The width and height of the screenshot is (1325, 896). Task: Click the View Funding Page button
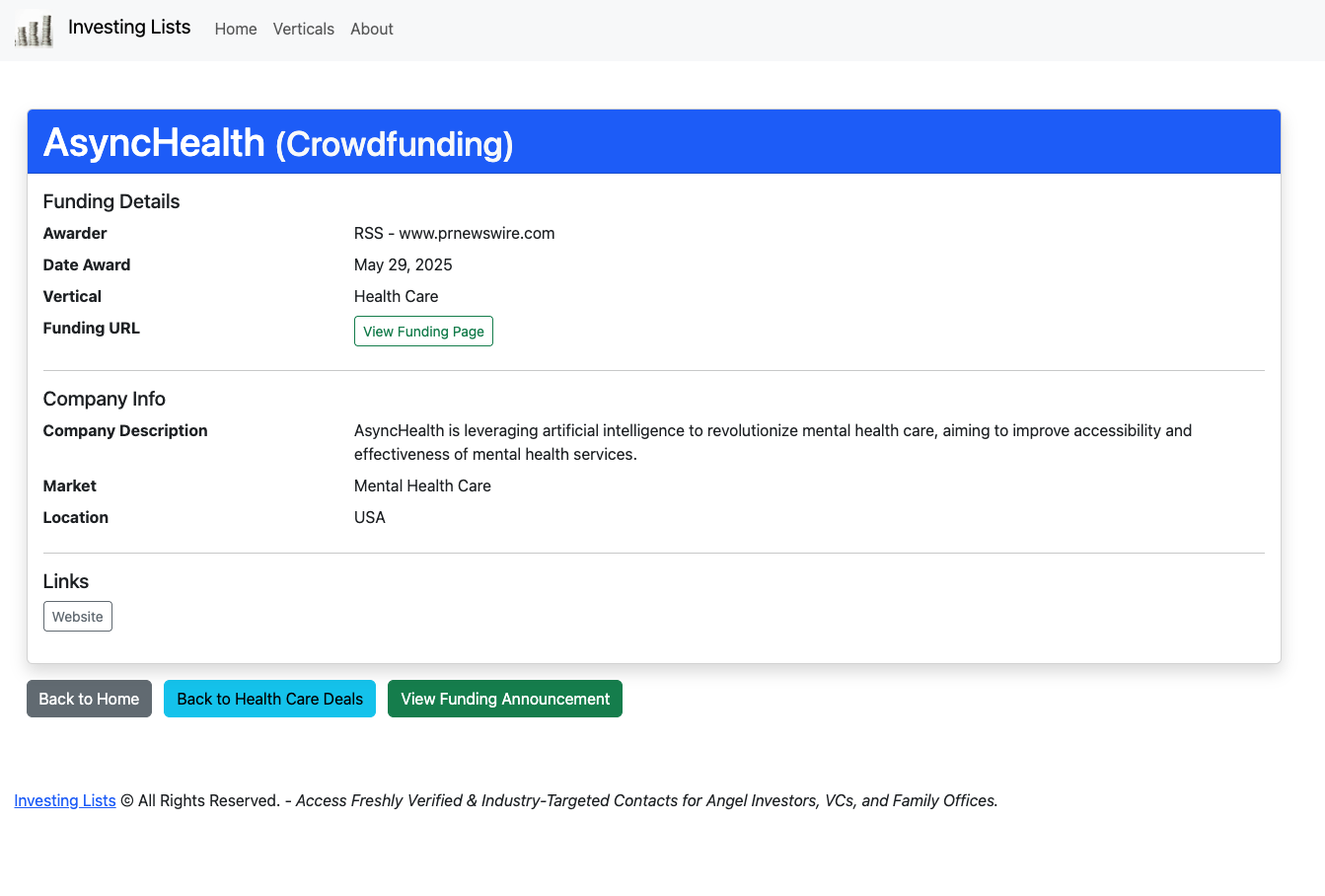tap(423, 332)
